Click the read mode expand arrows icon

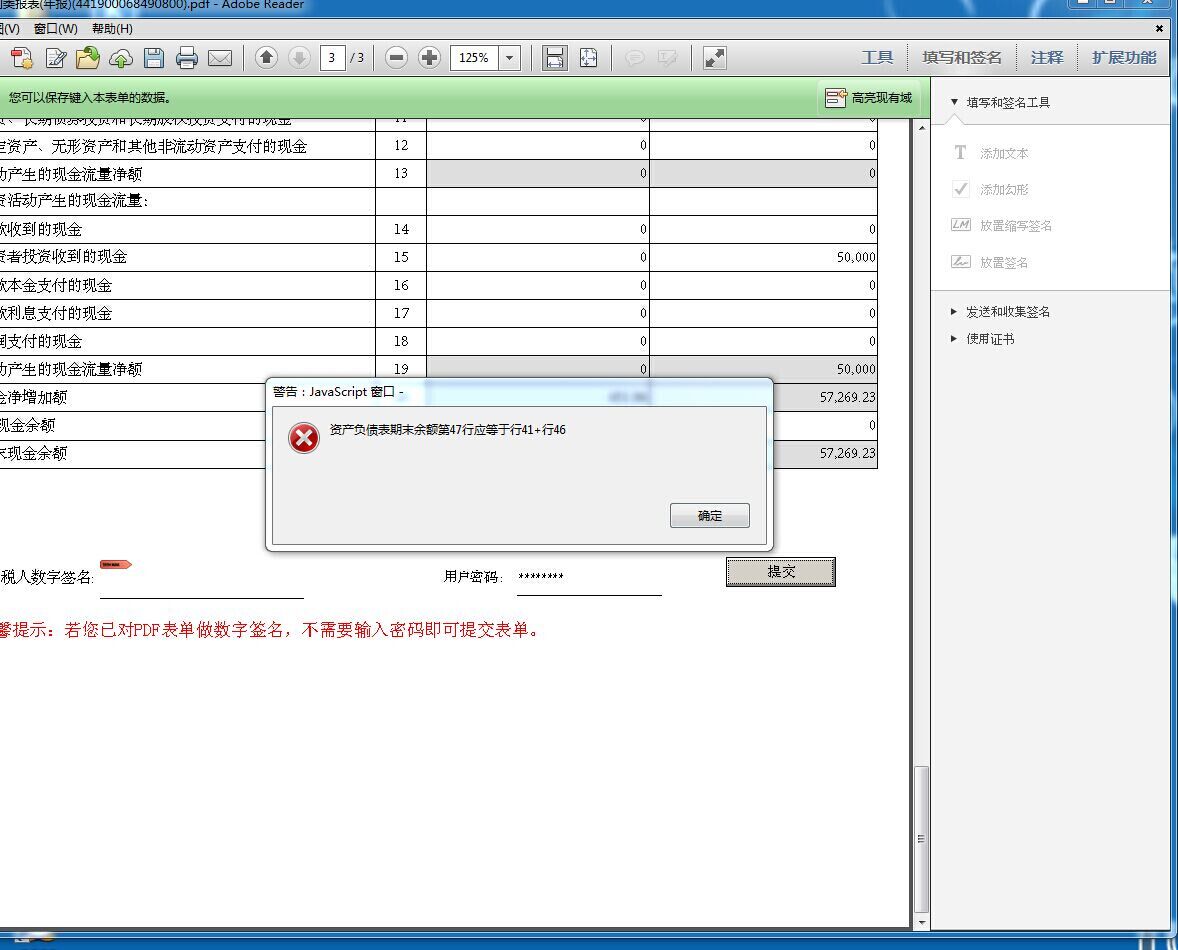(x=714, y=58)
